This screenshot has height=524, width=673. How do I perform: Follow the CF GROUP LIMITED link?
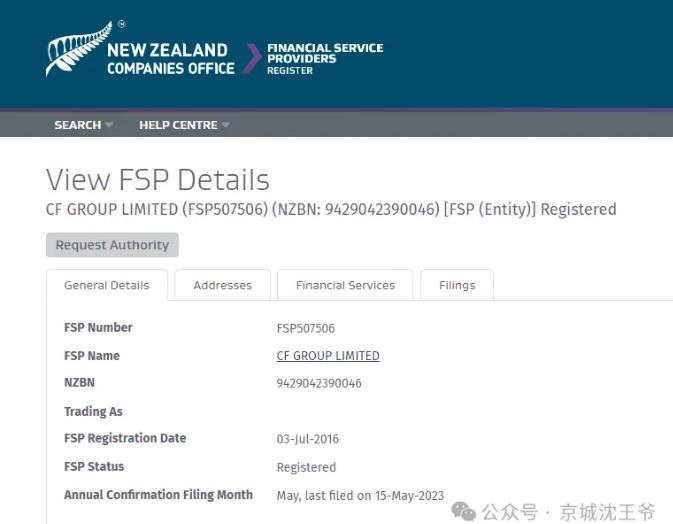click(x=328, y=356)
